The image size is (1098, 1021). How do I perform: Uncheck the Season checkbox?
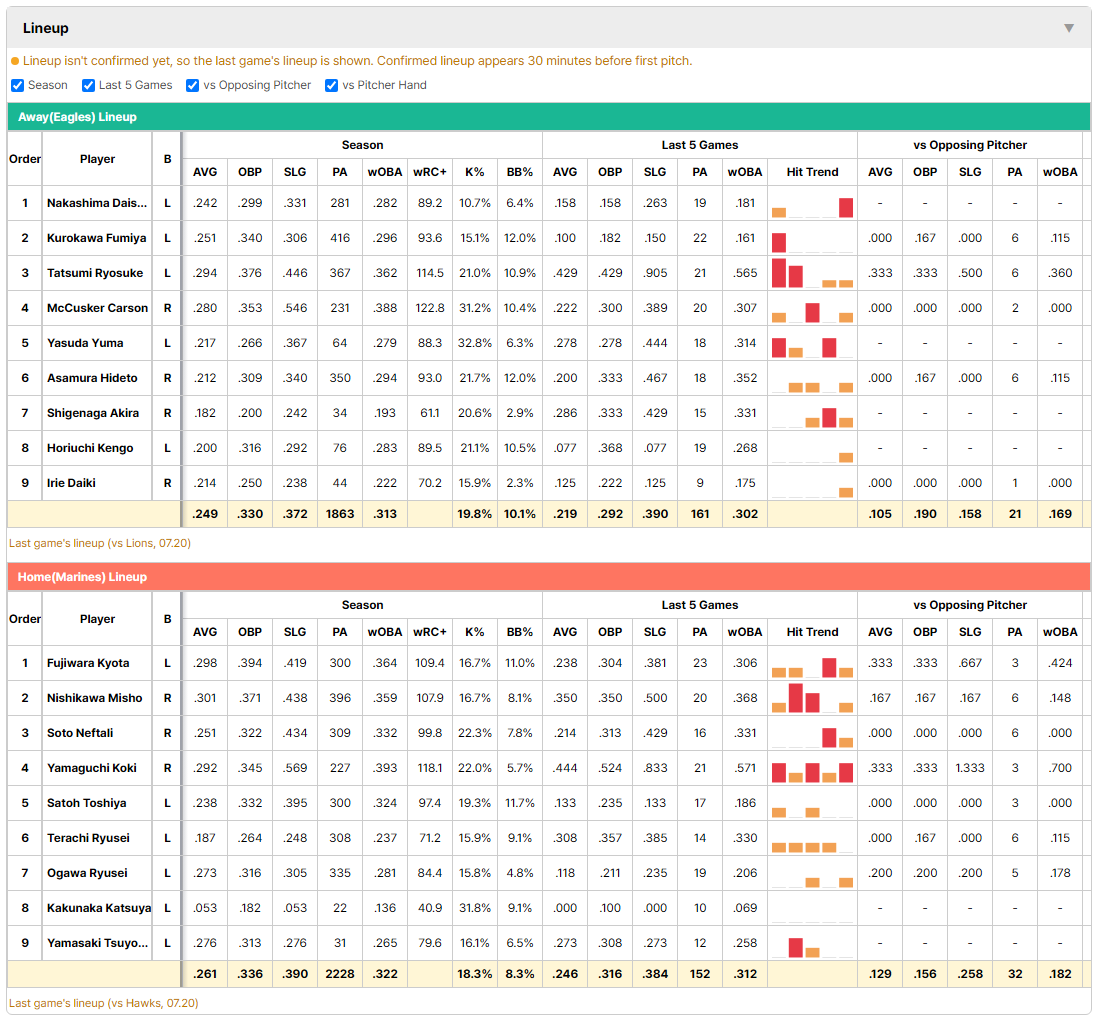18,85
